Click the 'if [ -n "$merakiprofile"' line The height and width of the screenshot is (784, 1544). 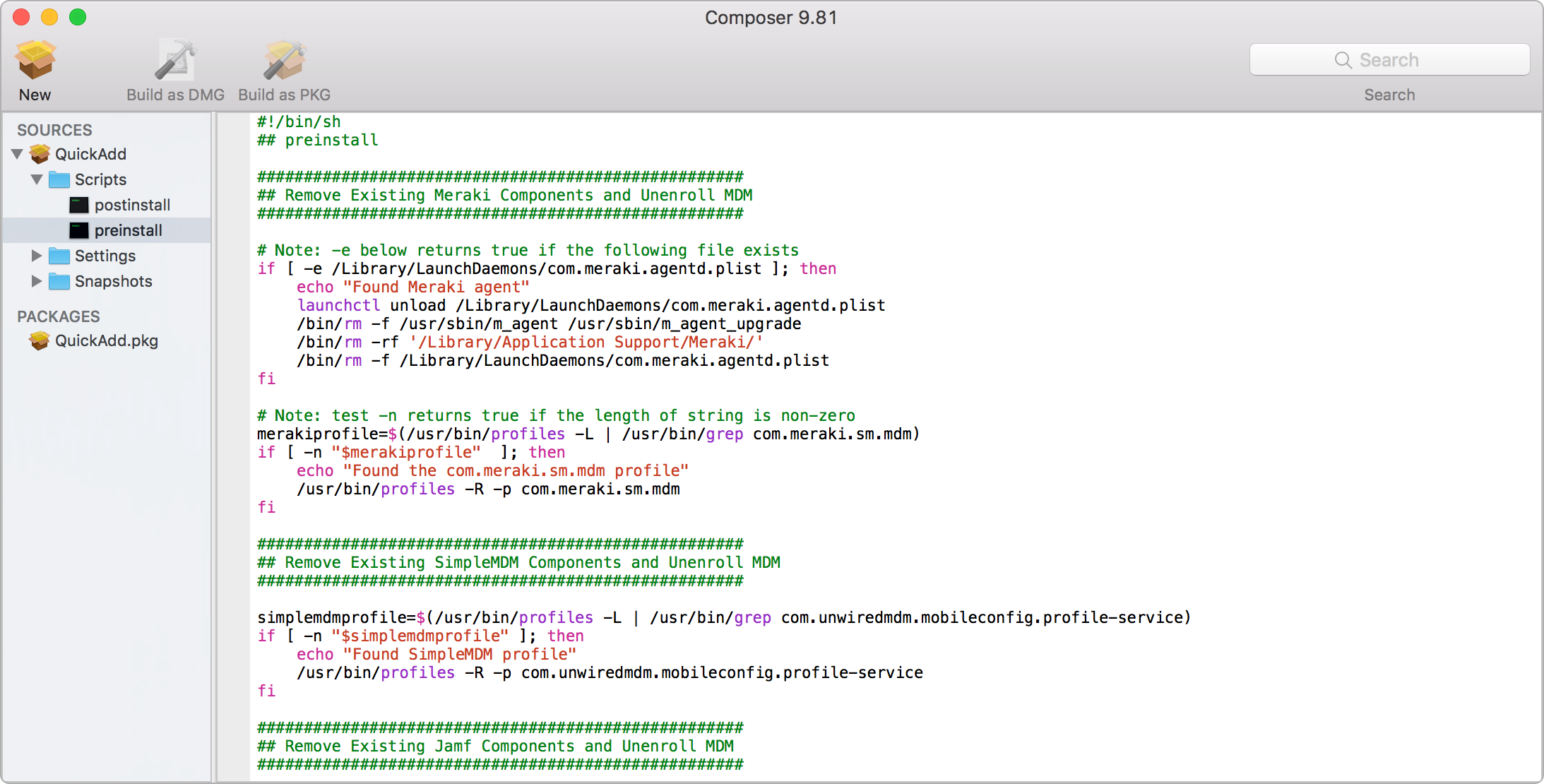click(x=411, y=452)
